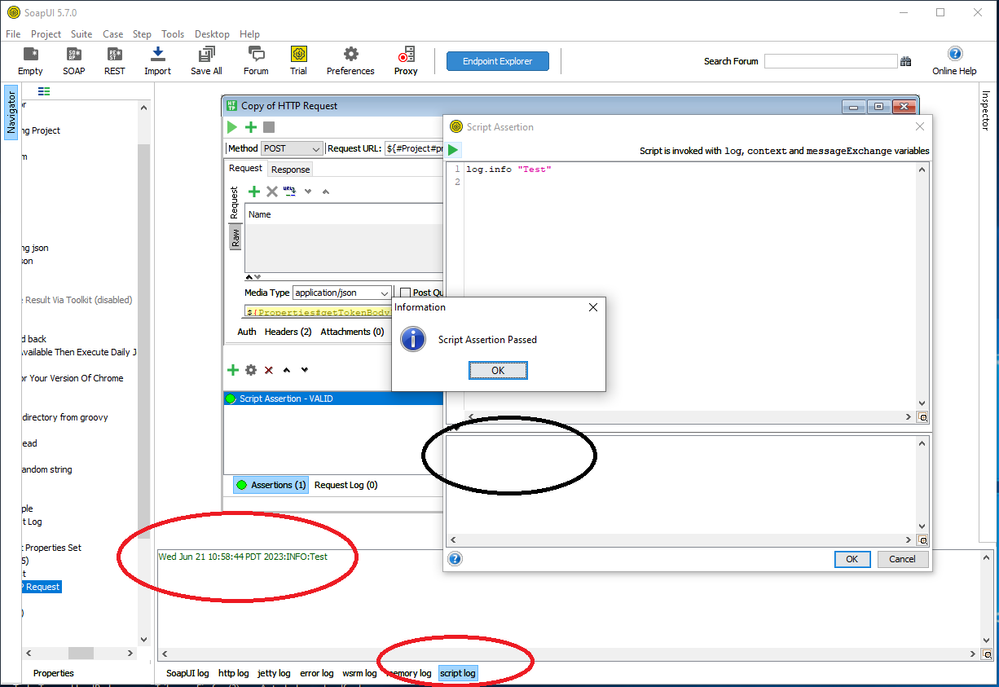
Task: Switch to the Request Log (0) tab
Action: click(x=346, y=485)
